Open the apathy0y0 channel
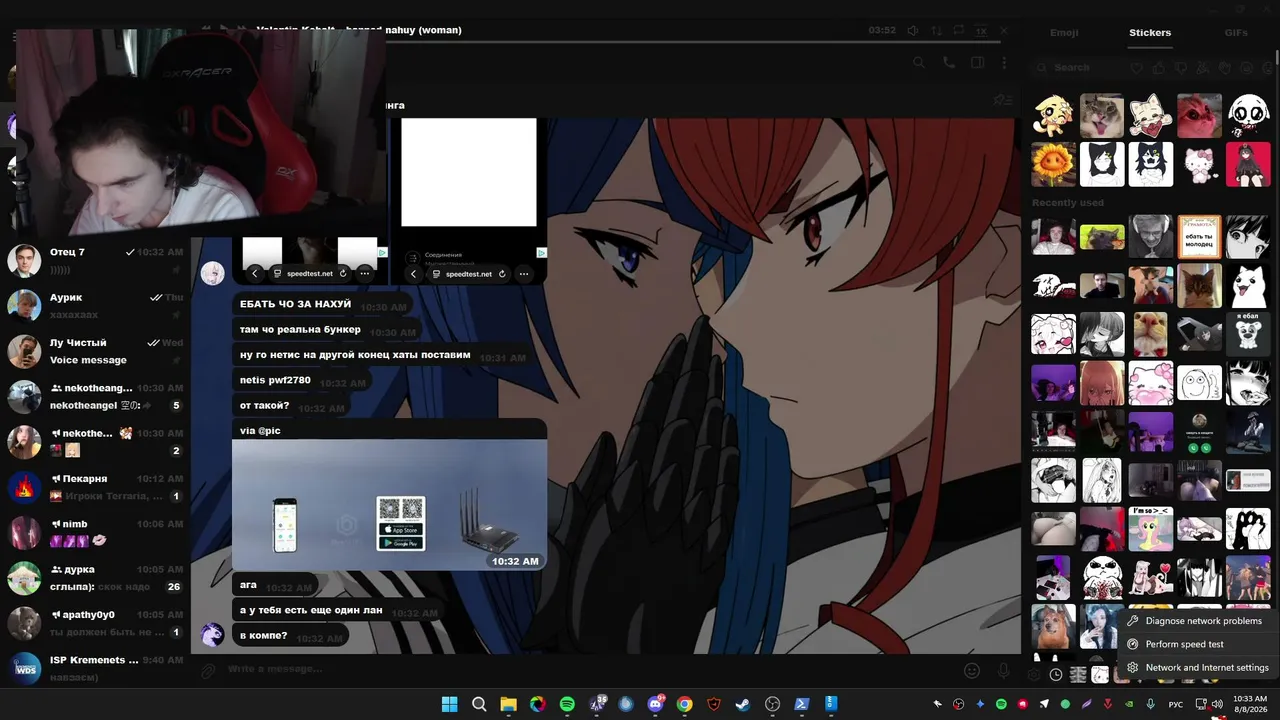Image resolution: width=1280 pixels, height=720 pixels. (95, 623)
